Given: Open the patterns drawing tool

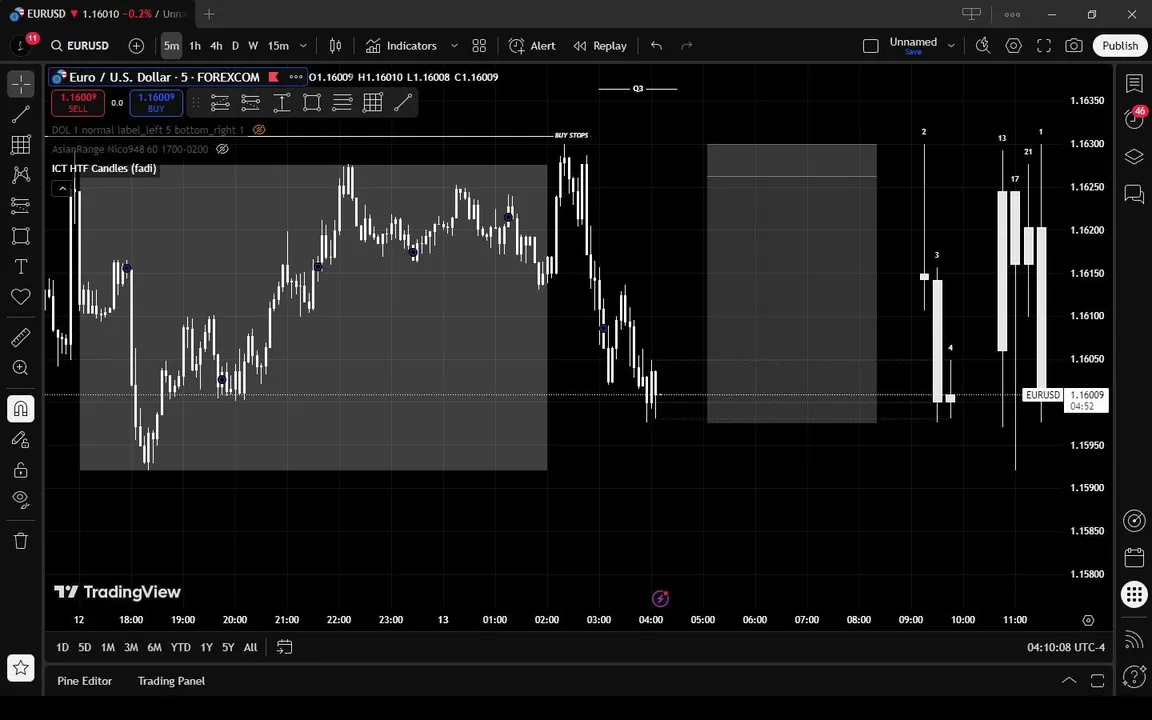Looking at the screenshot, I should [x=21, y=174].
